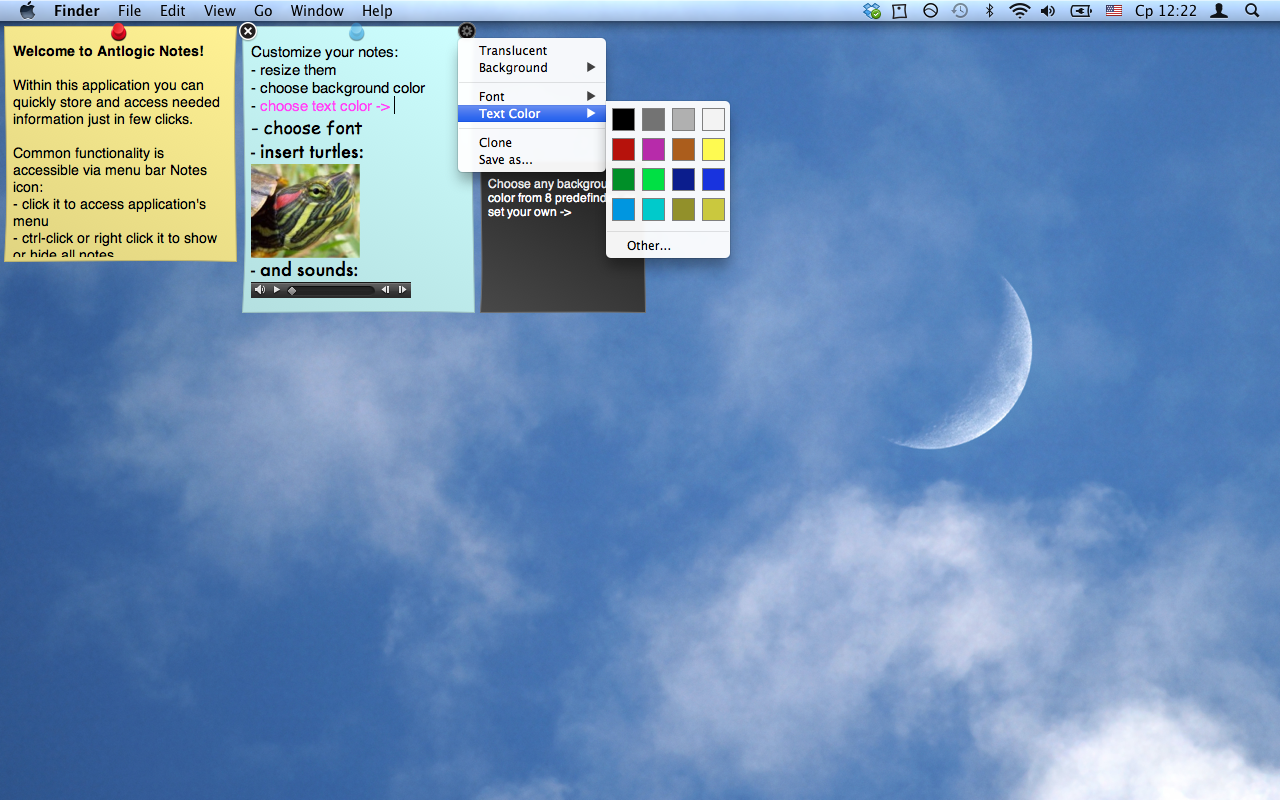
Task: Click the 'Welcome to Antlogic Notes!' heading
Action: [108, 51]
